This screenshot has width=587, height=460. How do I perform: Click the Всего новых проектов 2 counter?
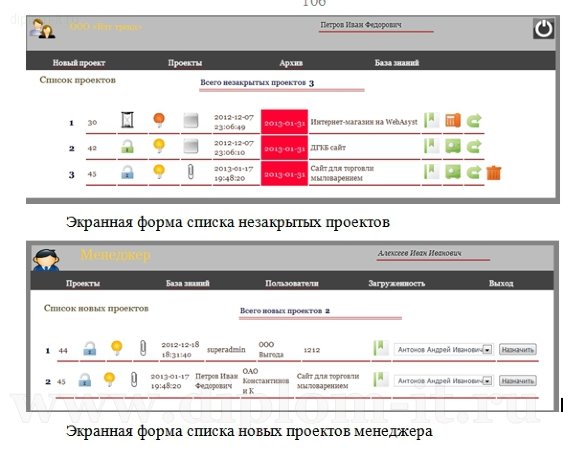(x=285, y=311)
